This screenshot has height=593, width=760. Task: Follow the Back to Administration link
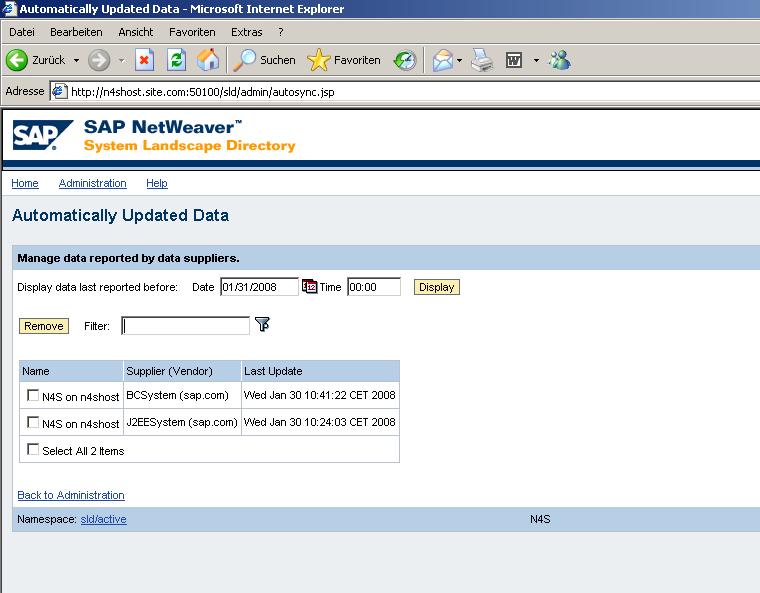coord(71,495)
